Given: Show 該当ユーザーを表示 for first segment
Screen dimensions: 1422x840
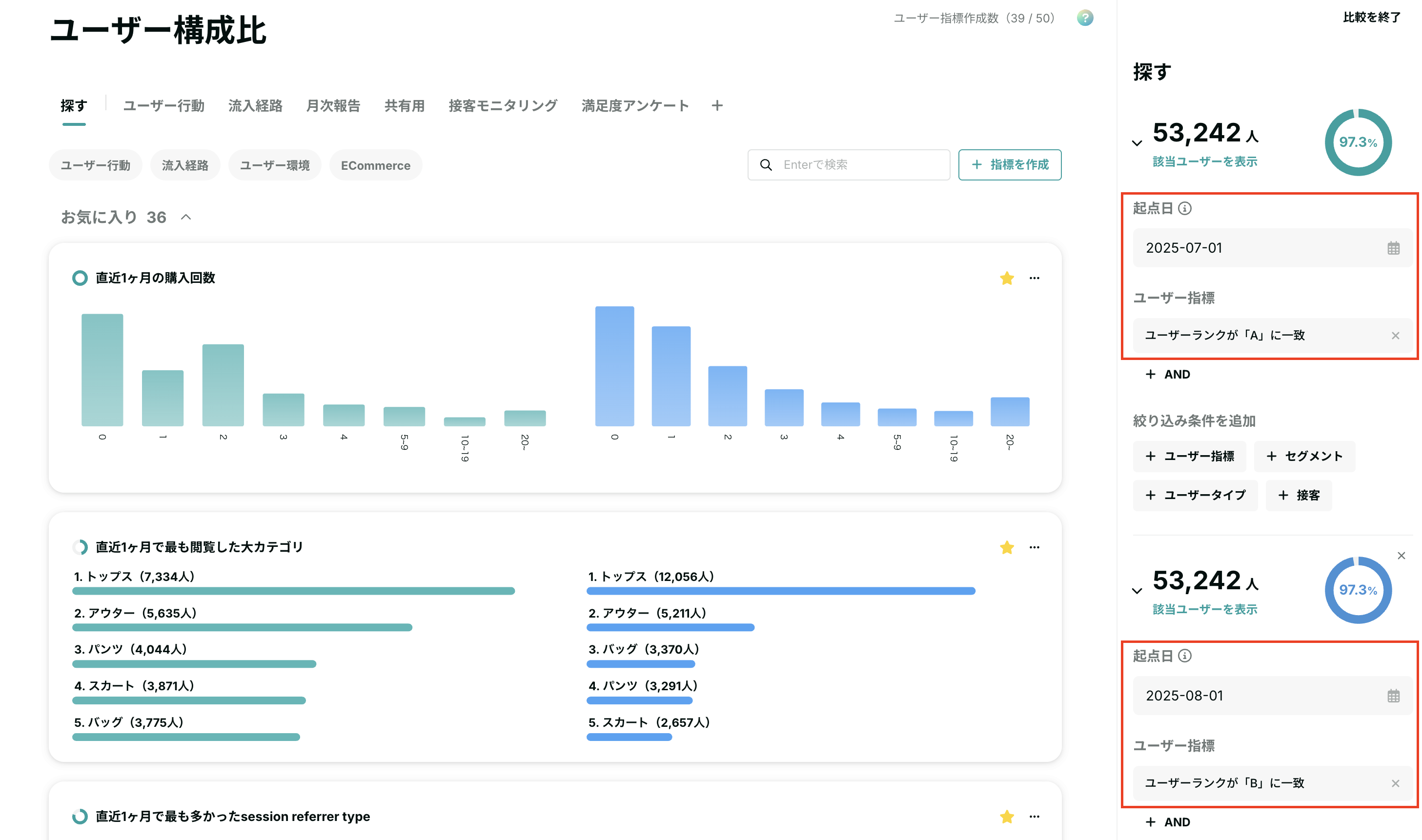Looking at the screenshot, I should pos(1205,162).
